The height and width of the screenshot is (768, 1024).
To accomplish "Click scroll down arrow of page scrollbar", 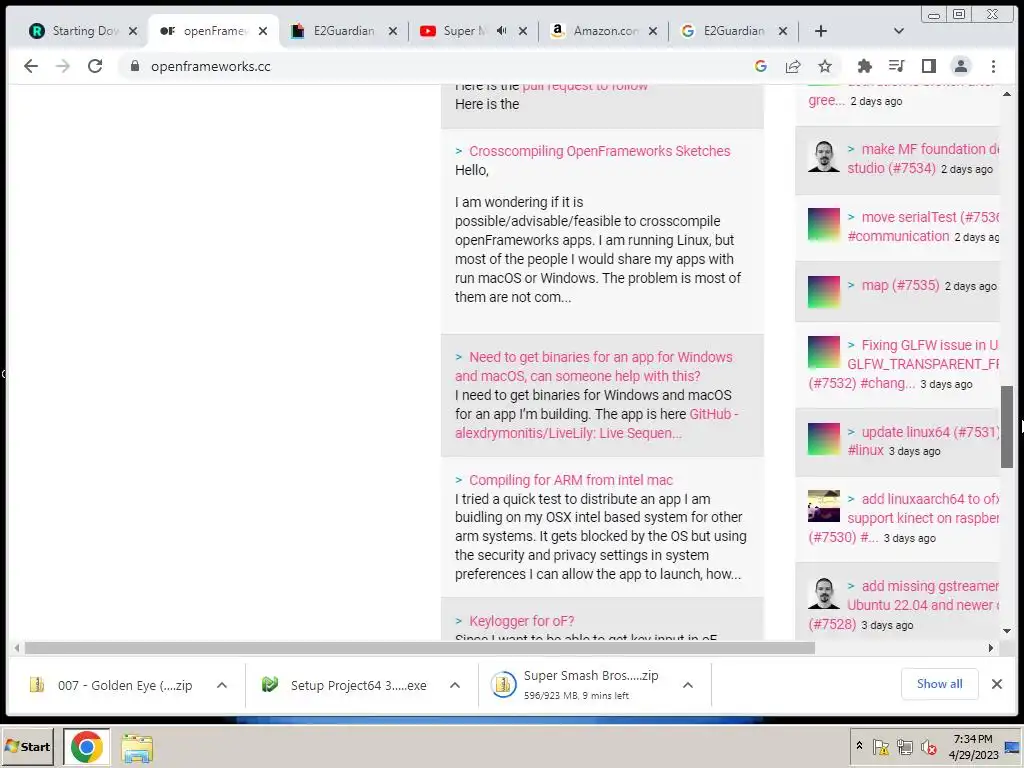I will (1007, 631).
